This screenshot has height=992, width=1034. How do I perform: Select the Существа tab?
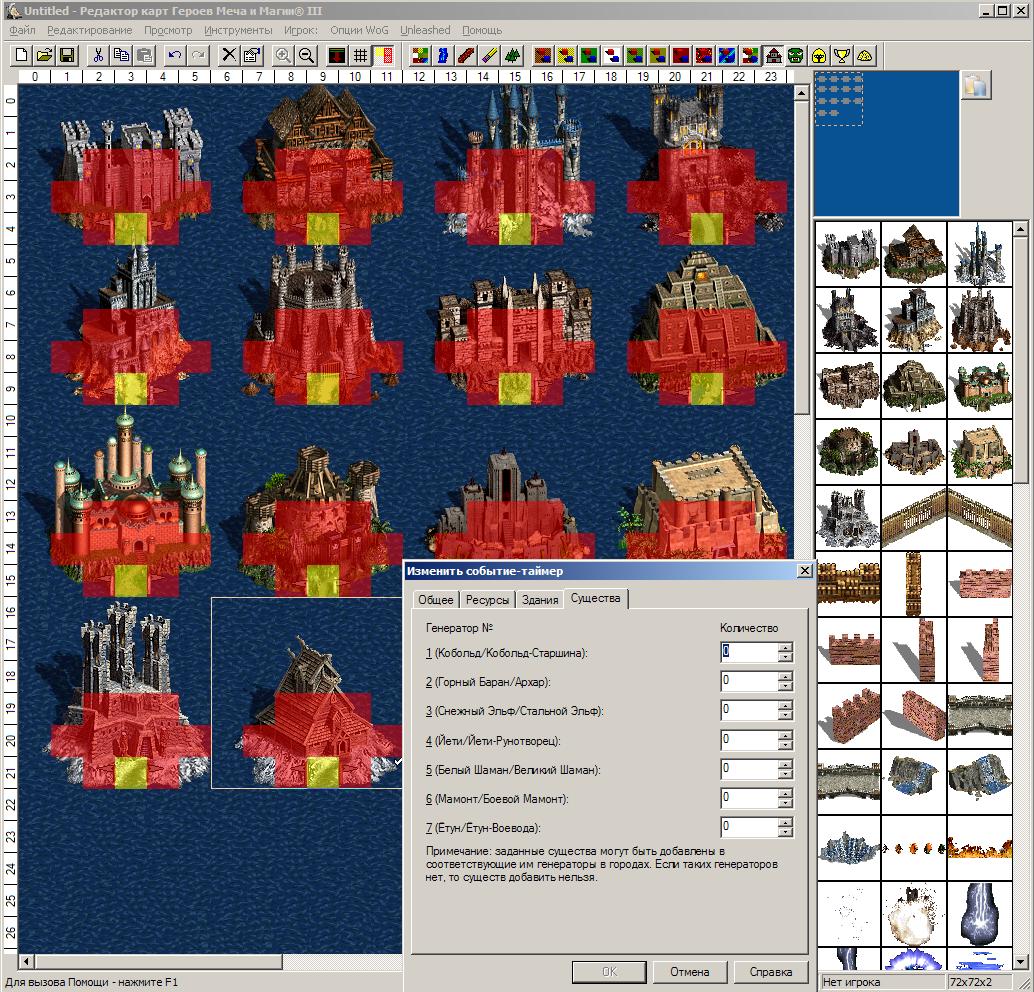point(595,598)
